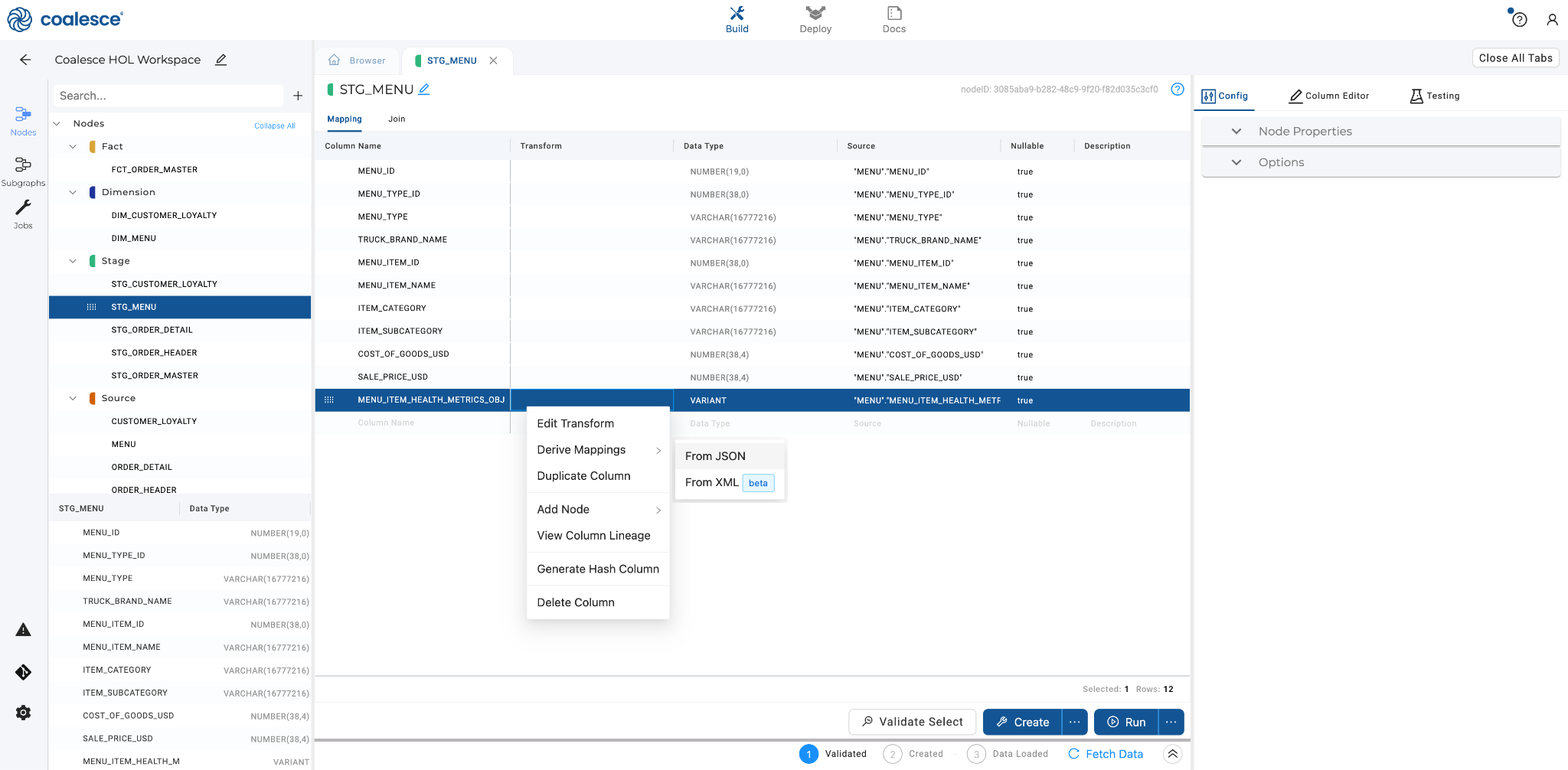Open the Deploy section
This screenshot has width=1568, height=770.
click(x=815, y=19)
